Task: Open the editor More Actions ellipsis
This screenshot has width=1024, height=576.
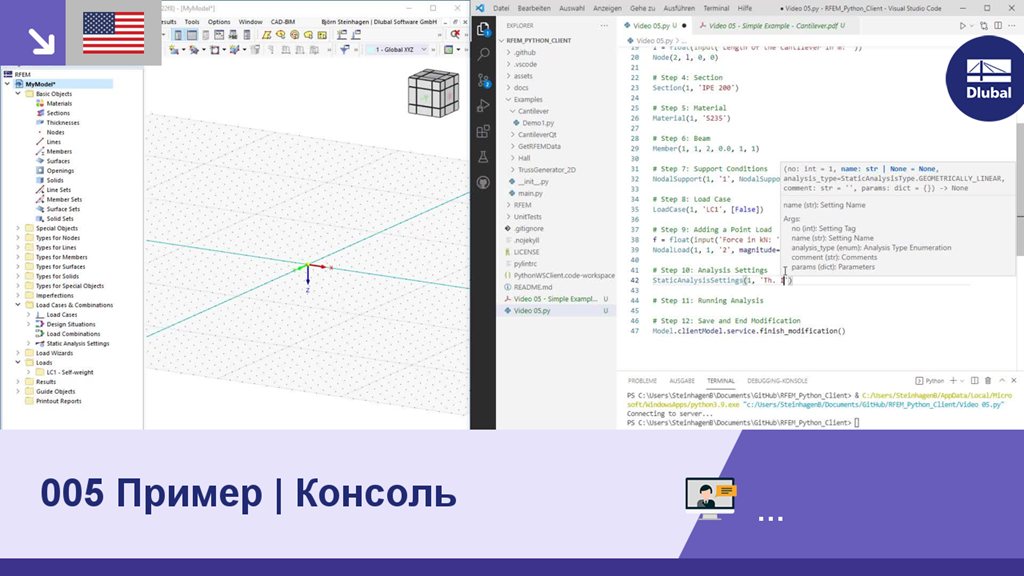Action: point(1012,26)
